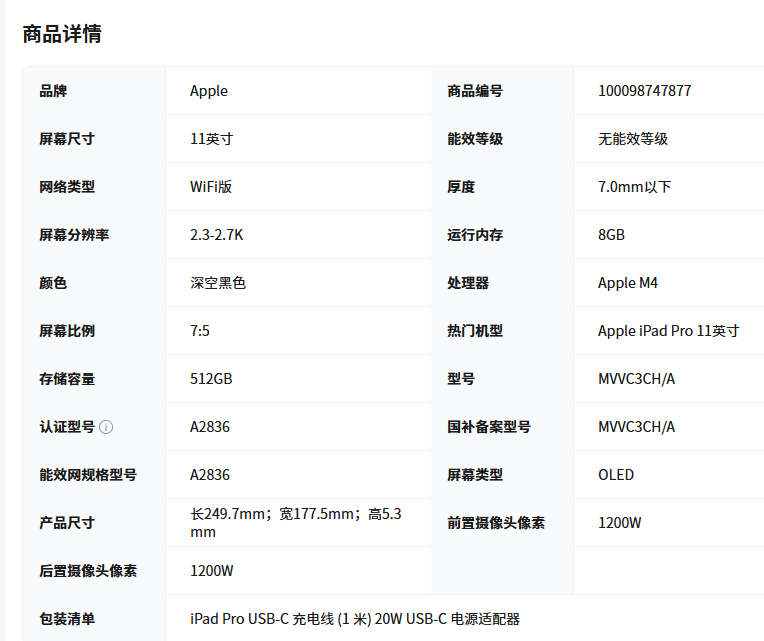Screen dimensions: 764x641
Task: Select 1200W in the 后置摄像头像素 row
Action: [x=211, y=571]
